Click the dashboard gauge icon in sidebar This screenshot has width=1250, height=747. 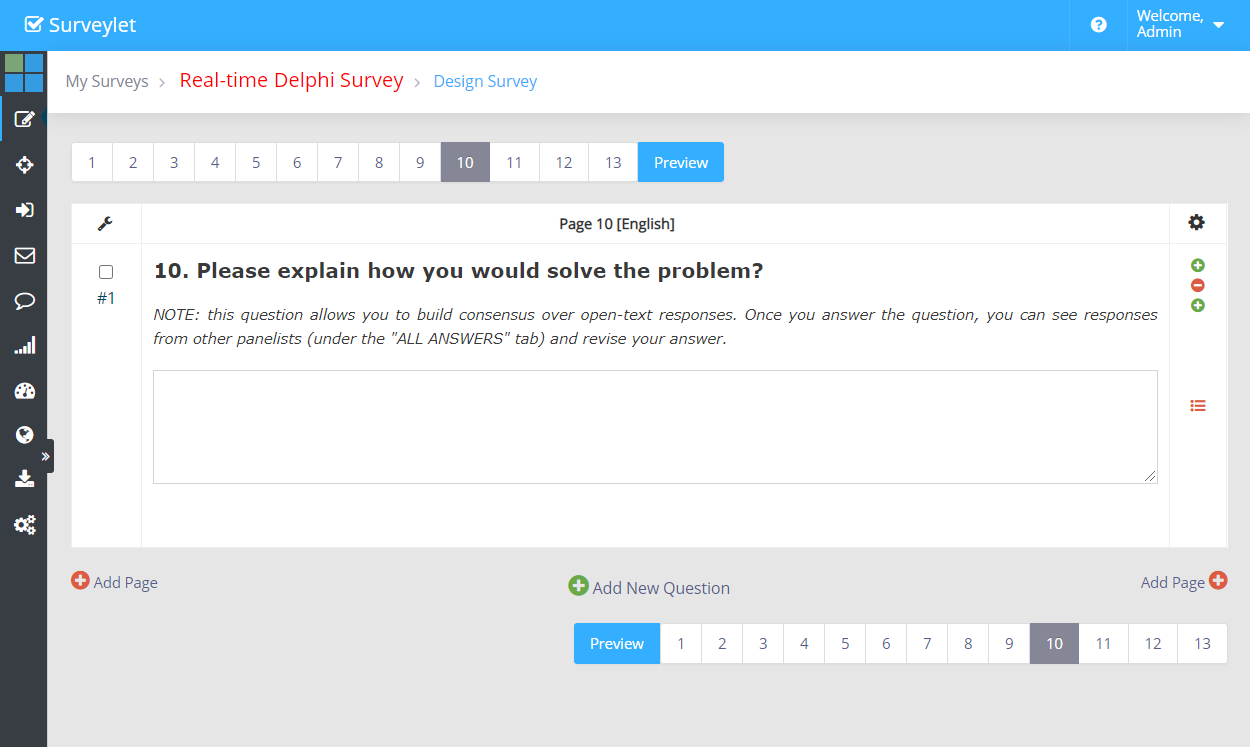coord(24,391)
